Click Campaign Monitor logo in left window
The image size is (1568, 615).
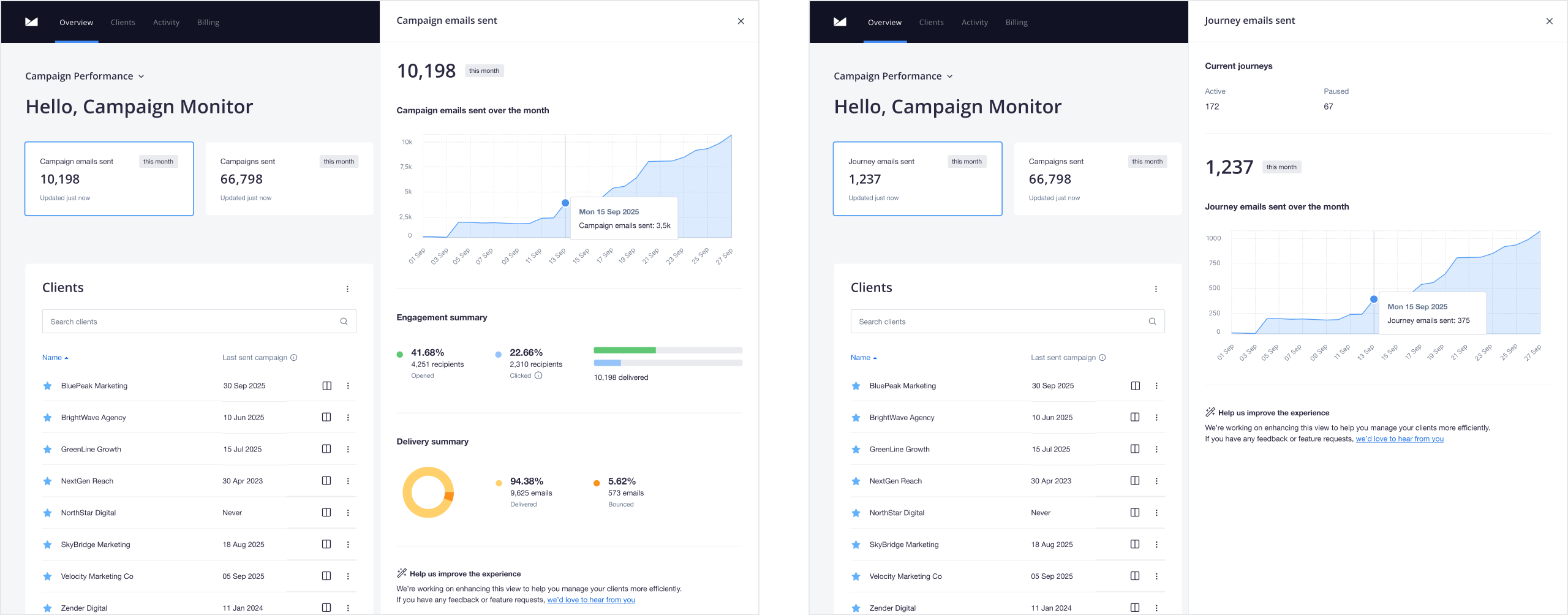point(31,22)
